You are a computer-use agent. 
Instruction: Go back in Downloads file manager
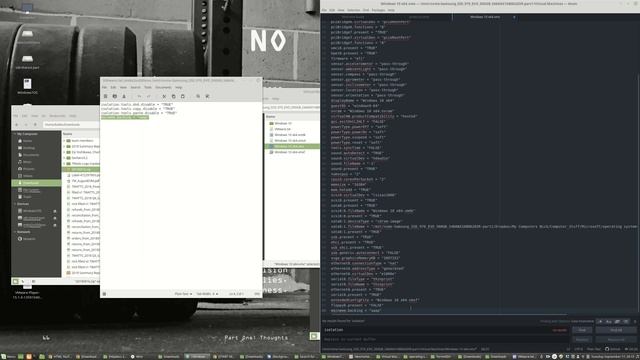[17, 124]
